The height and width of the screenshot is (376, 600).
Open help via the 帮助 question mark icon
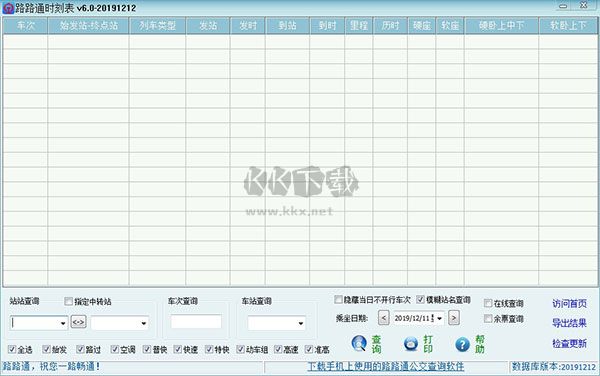462,344
